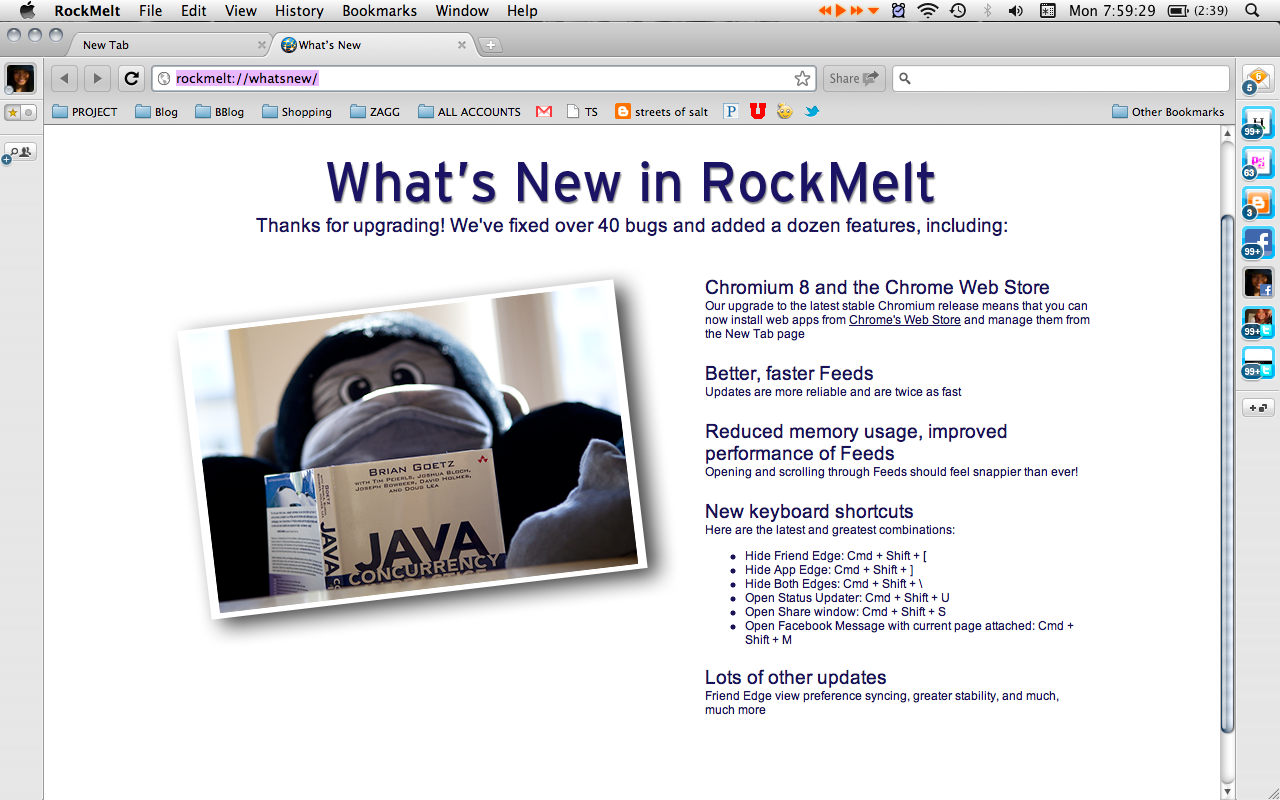
Task: Go forward with the forward arrow button
Action: (x=97, y=78)
